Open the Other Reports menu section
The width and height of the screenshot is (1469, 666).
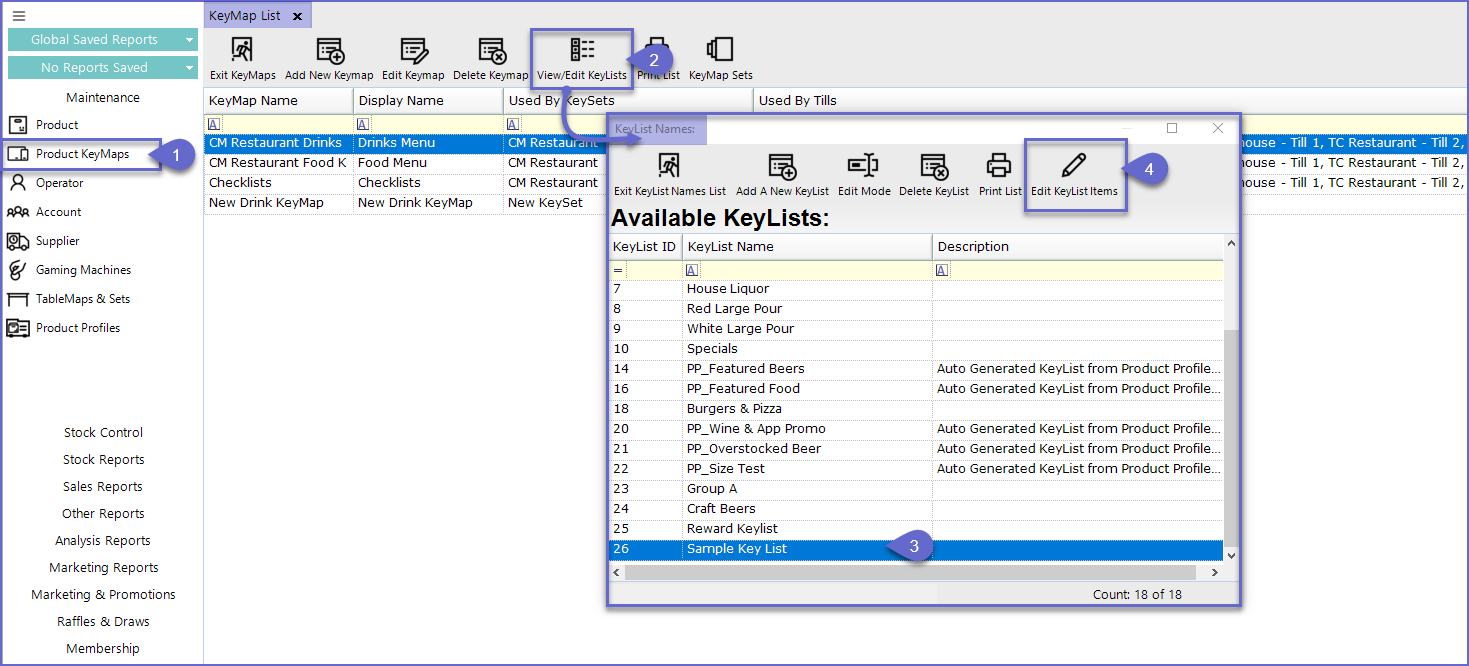click(x=103, y=514)
